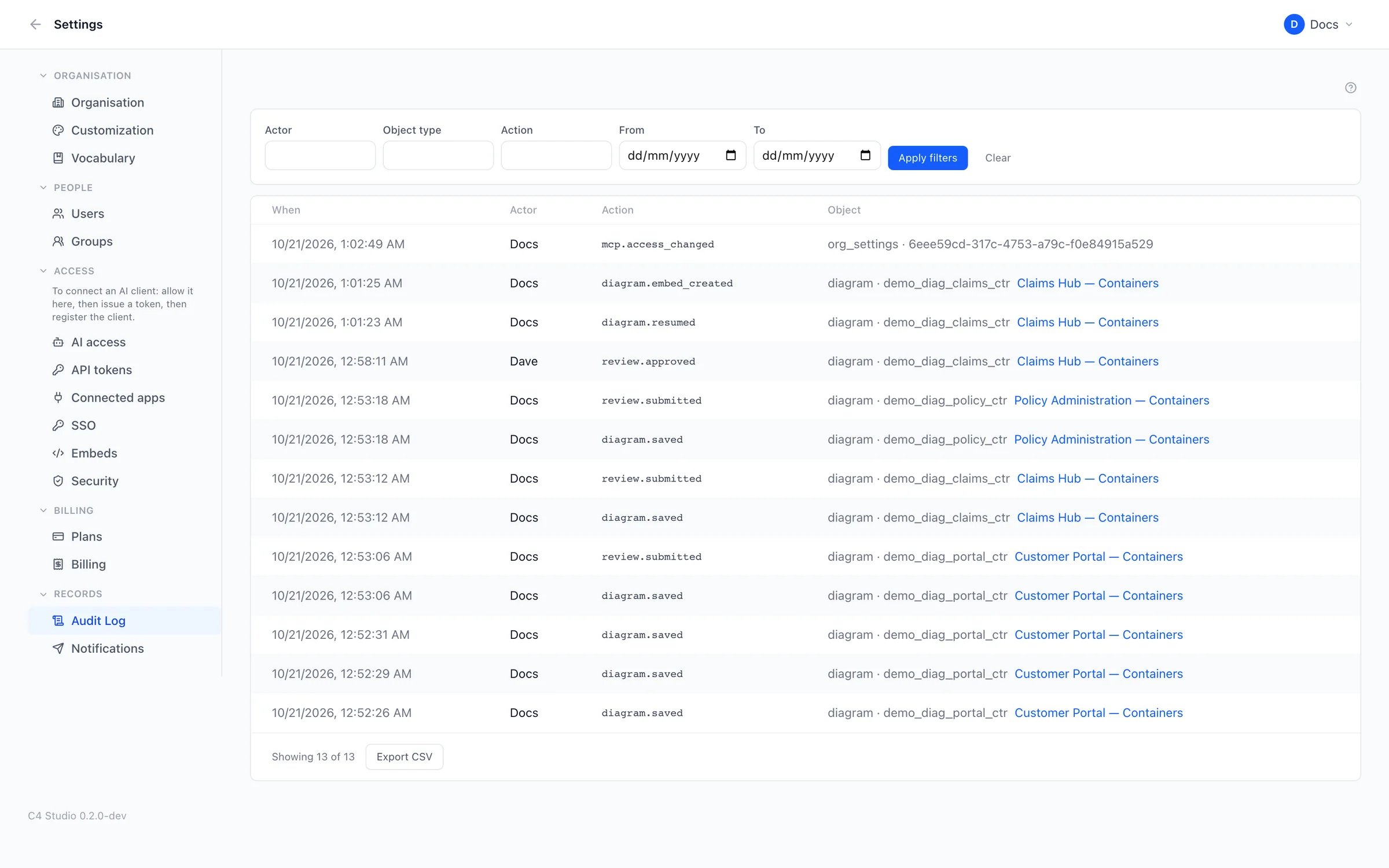Image resolution: width=1389 pixels, height=868 pixels.
Task: Focus the Action filter input
Action: coord(556,155)
